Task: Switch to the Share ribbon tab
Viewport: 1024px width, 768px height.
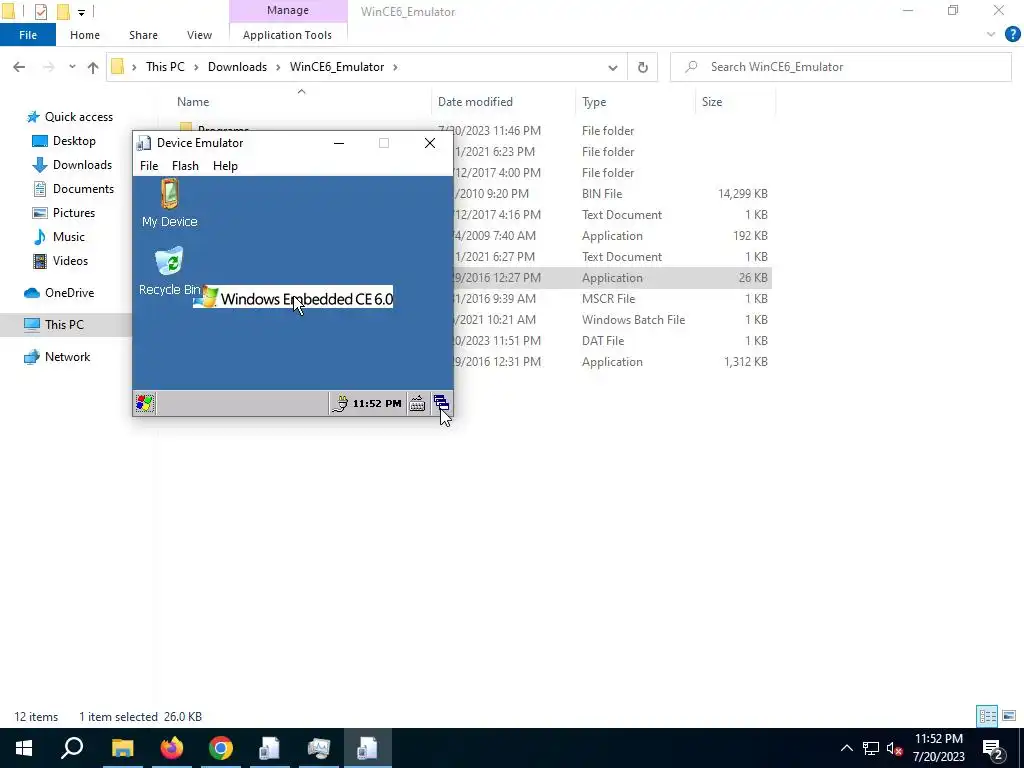Action: (x=143, y=35)
